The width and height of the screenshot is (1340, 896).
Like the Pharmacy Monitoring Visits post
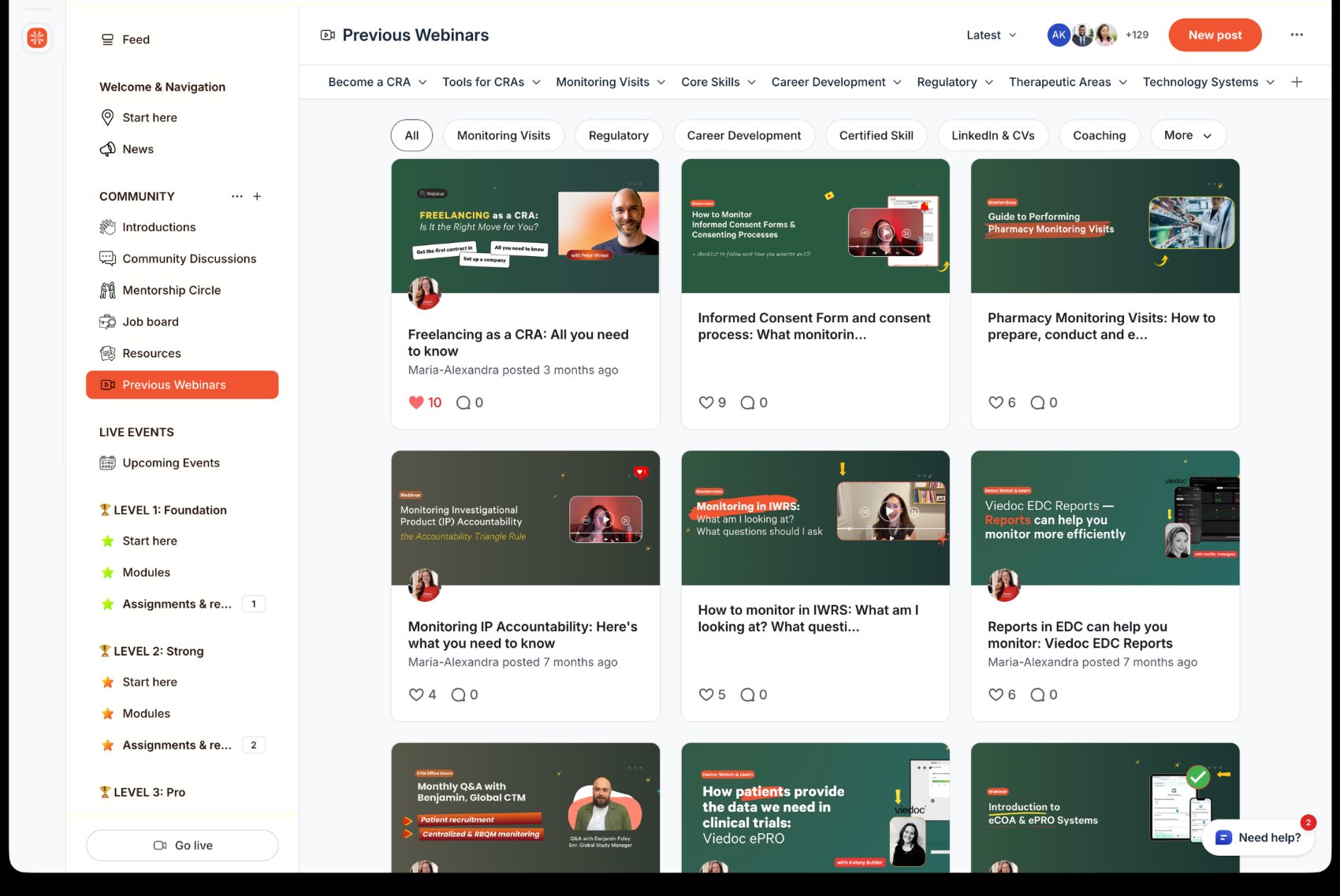[1003, 403]
